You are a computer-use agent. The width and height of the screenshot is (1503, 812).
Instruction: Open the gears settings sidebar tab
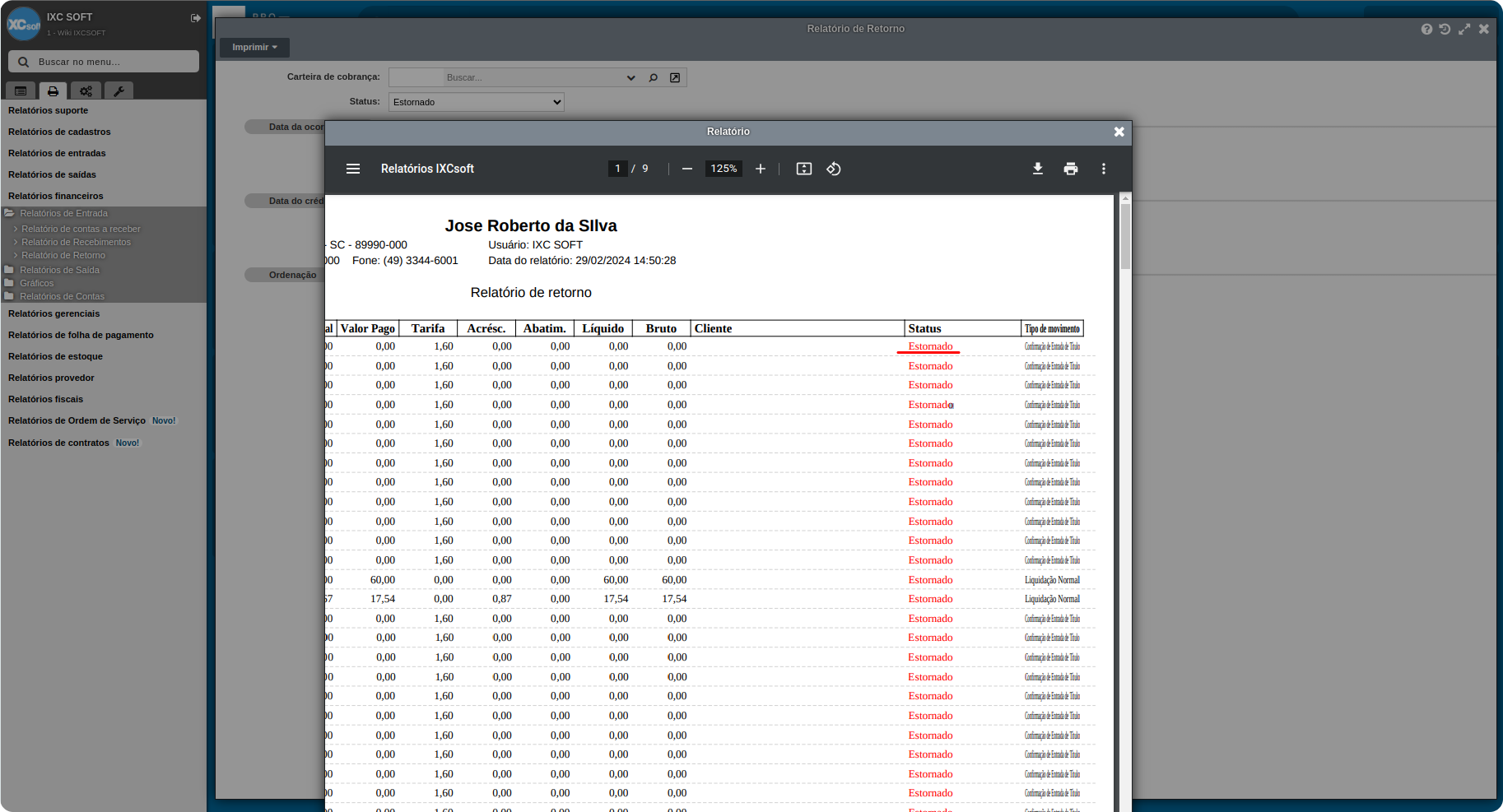pyautogui.click(x=86, y=91)
